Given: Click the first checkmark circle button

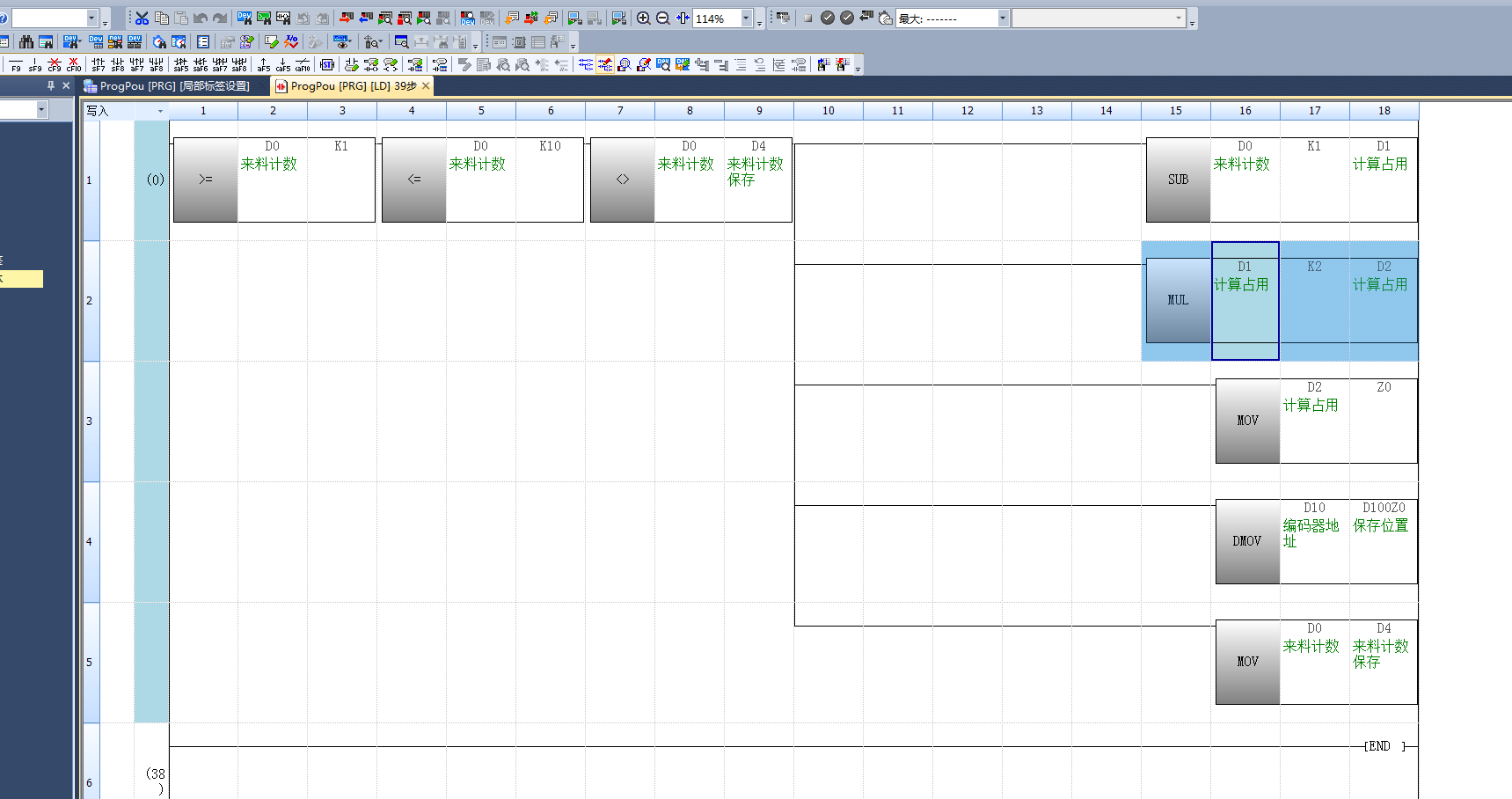Looking at the screenshot, I should click(x=828, y=18).
